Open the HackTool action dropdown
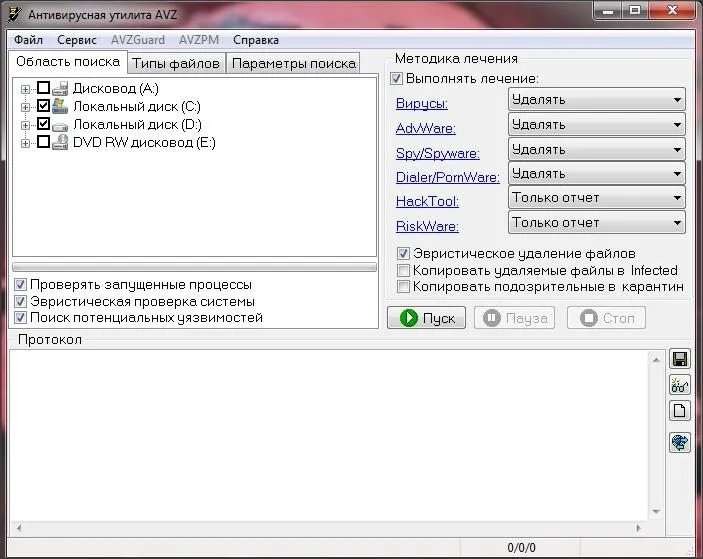 point(596,198)
